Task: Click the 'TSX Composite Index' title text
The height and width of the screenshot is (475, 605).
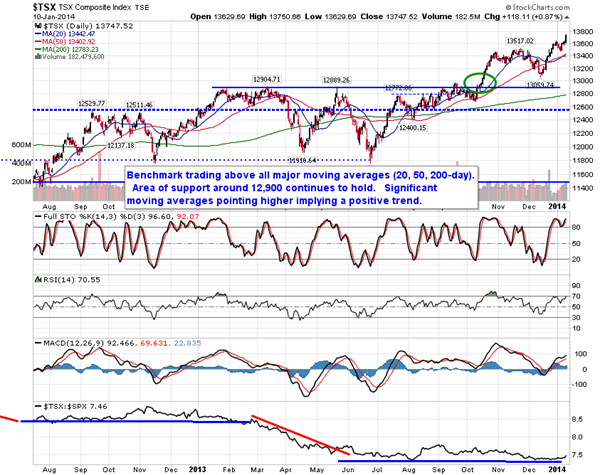Action: pos(96,7)
